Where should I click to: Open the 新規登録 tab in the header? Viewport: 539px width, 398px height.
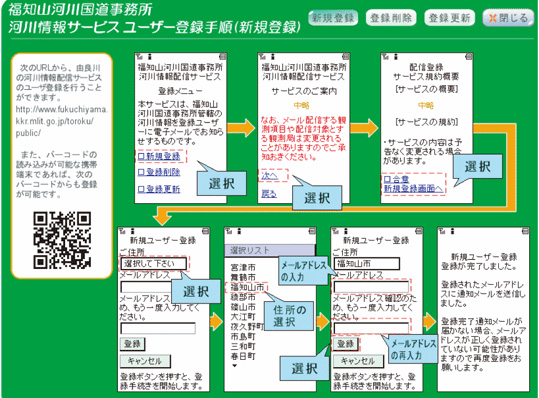click(x=333, y=18)
